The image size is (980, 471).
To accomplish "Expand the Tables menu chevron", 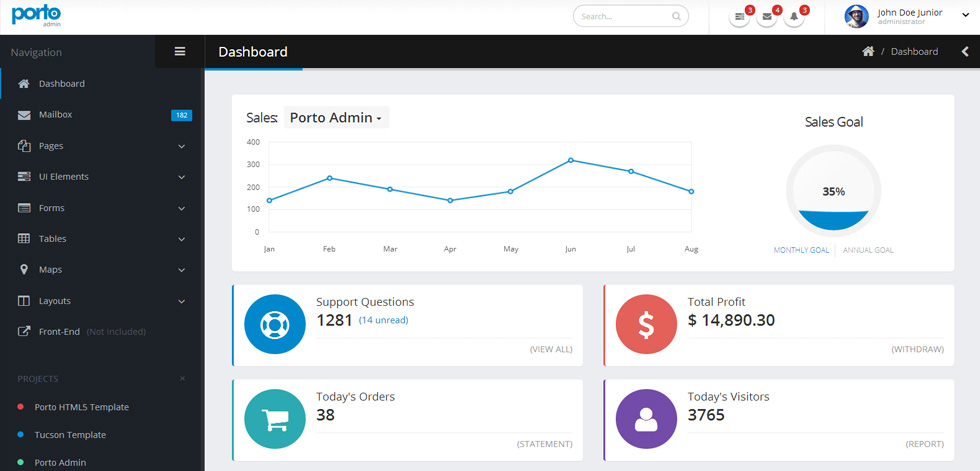I will pos(181,239).
